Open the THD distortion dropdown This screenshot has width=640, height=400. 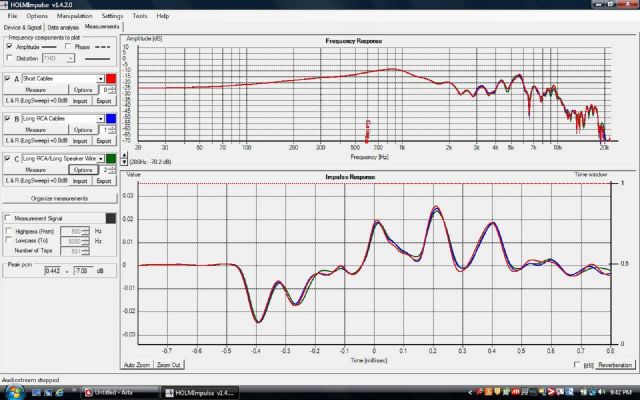coord(70,58)
